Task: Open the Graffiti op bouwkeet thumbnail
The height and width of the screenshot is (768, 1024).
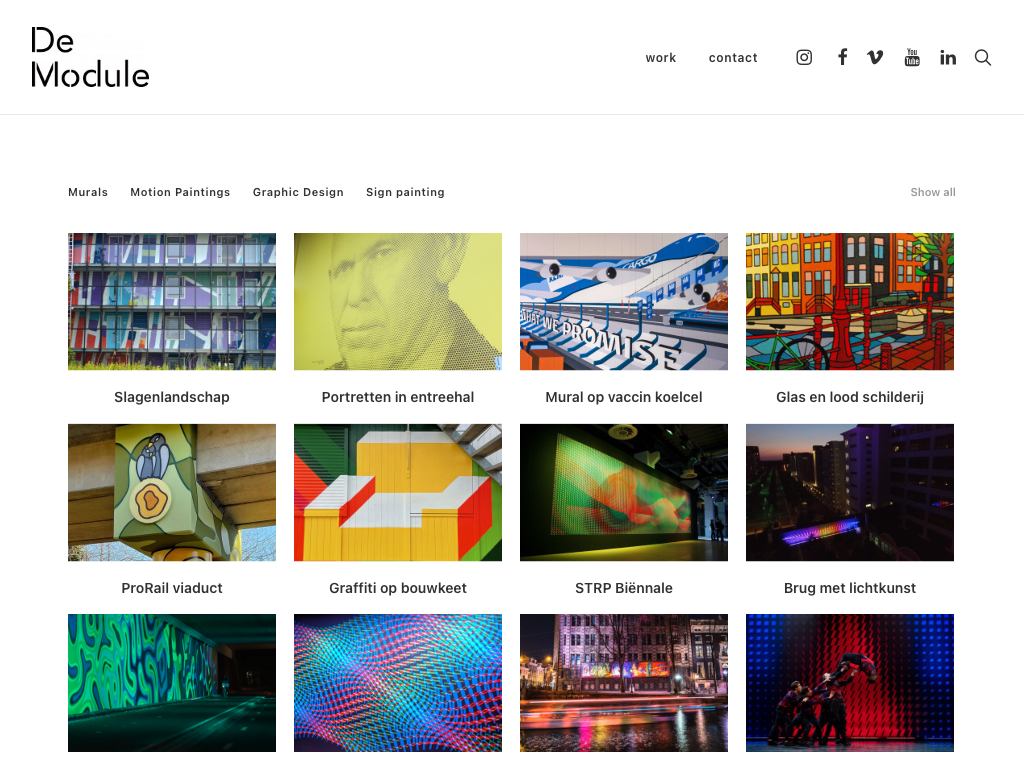Action: point(398,492)
